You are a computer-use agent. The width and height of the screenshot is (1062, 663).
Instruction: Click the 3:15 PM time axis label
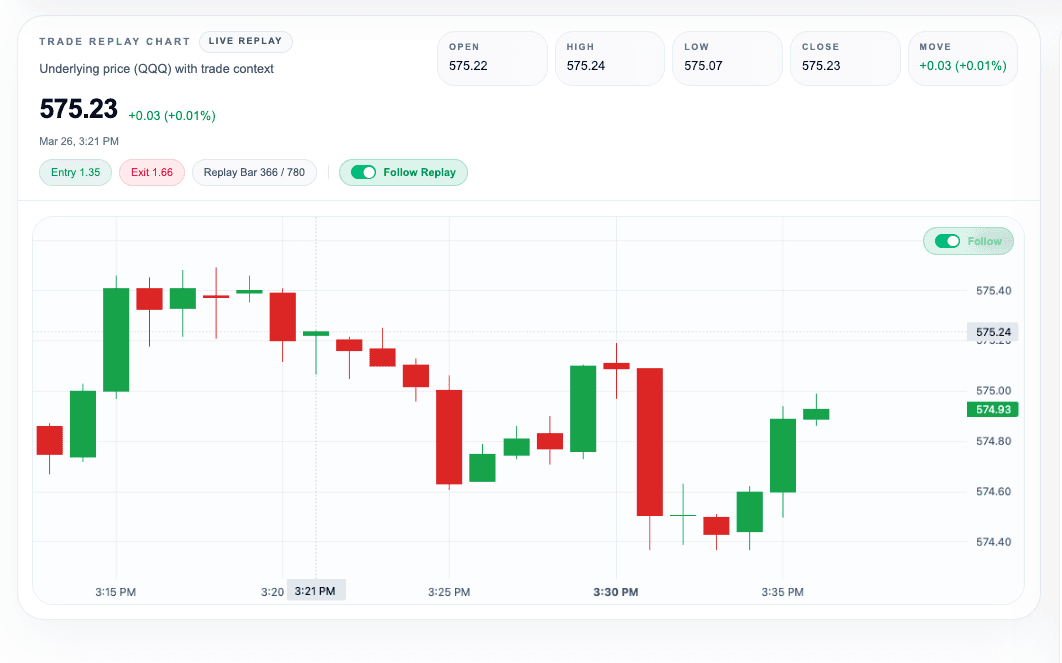click(x=115, y=592)
